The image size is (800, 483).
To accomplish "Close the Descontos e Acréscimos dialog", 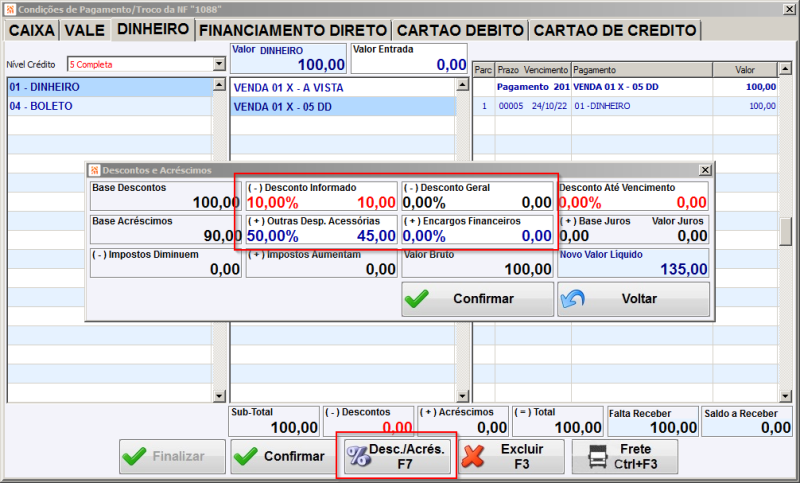I will (705, 170).
